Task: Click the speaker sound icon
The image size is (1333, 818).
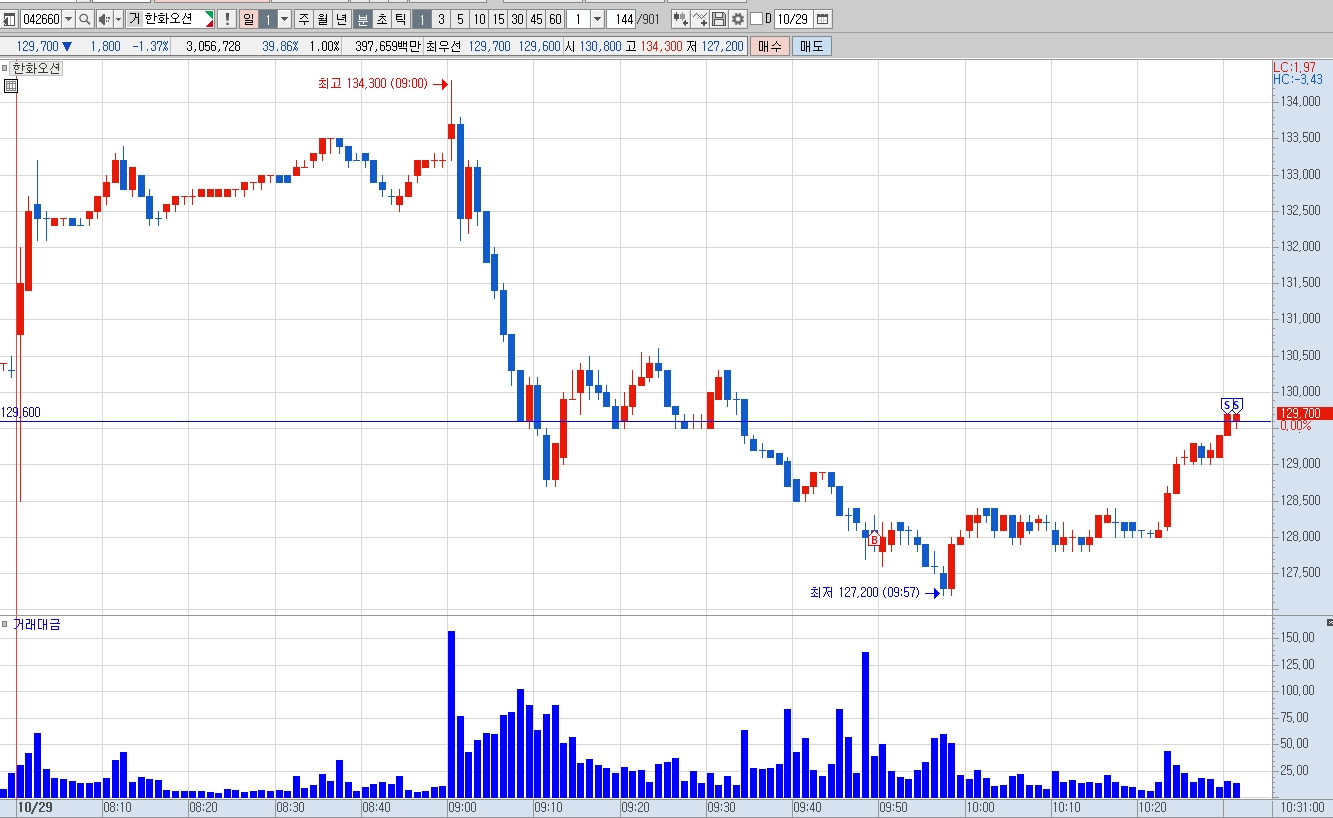Action: click(x=104, y=19)
